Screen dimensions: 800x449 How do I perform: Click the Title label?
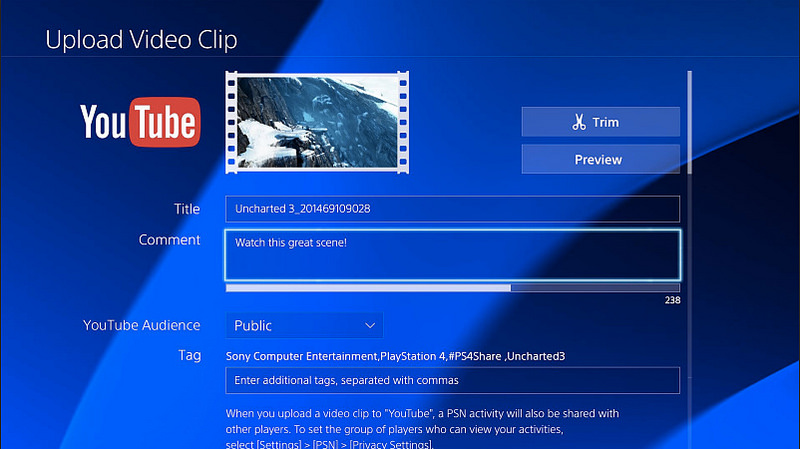pyautogui.click(x=186, y=209)
